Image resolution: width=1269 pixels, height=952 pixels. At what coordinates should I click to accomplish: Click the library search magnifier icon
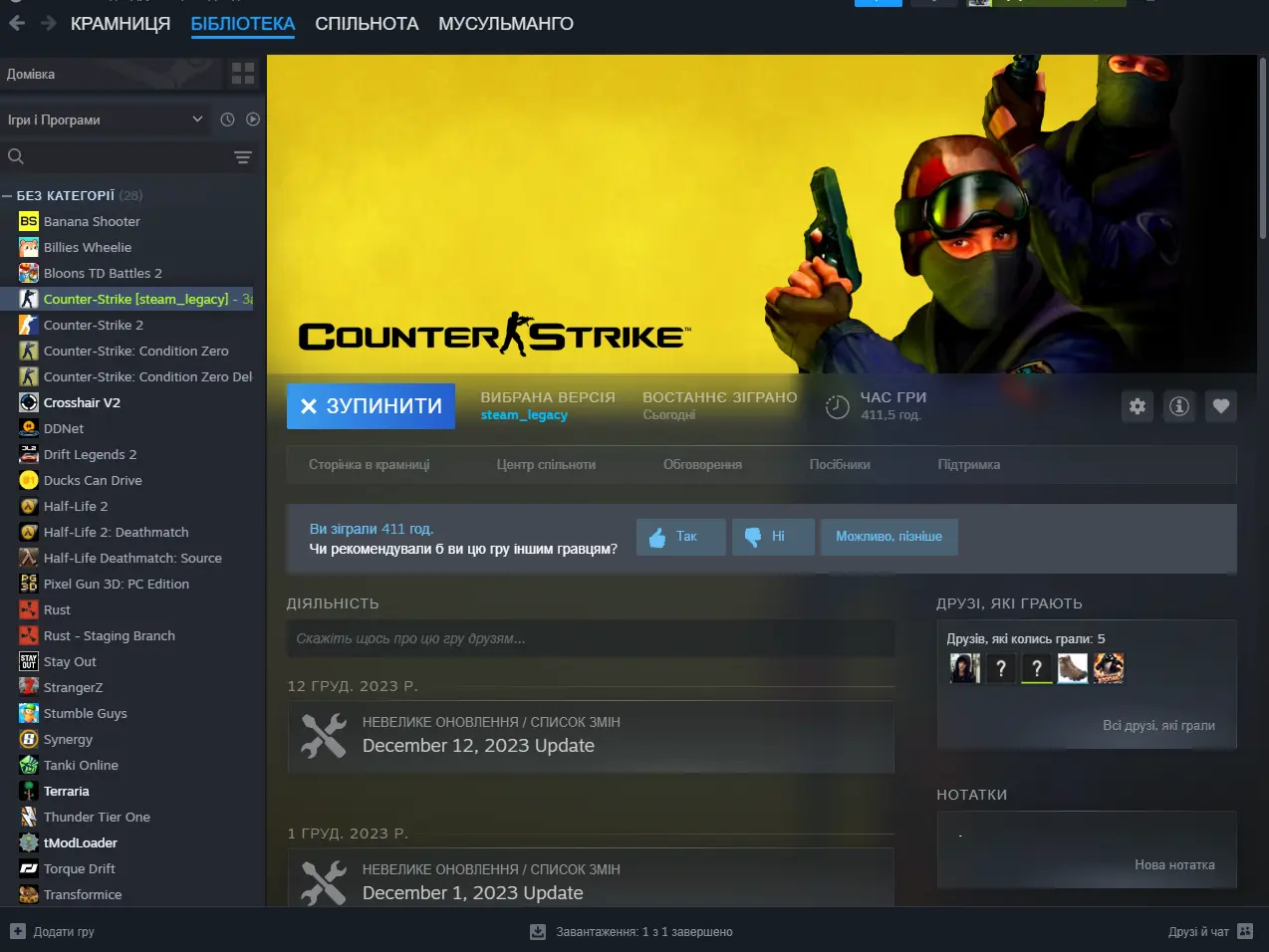pos(16,156)
